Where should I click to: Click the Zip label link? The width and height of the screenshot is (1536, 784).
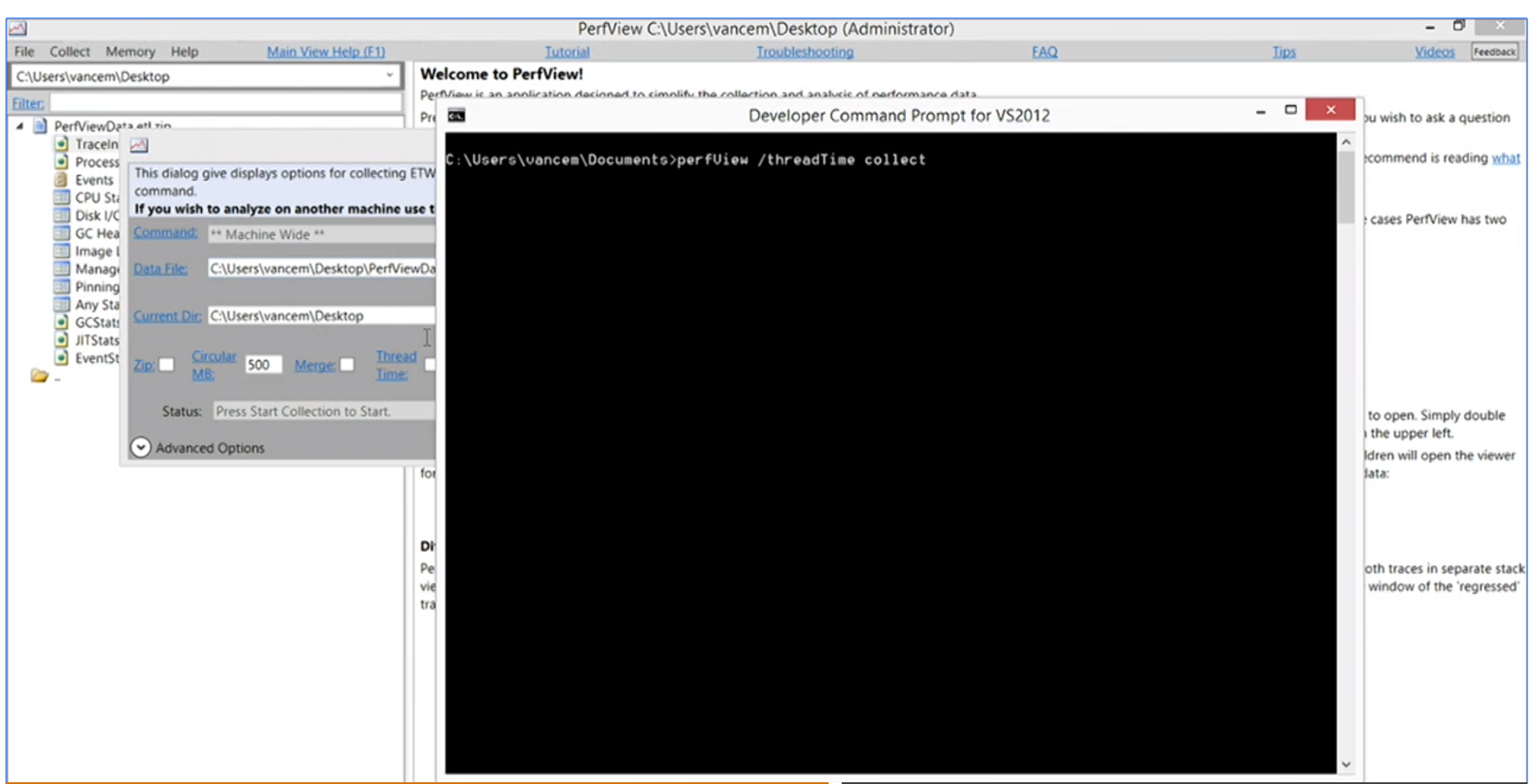[144, 365]
